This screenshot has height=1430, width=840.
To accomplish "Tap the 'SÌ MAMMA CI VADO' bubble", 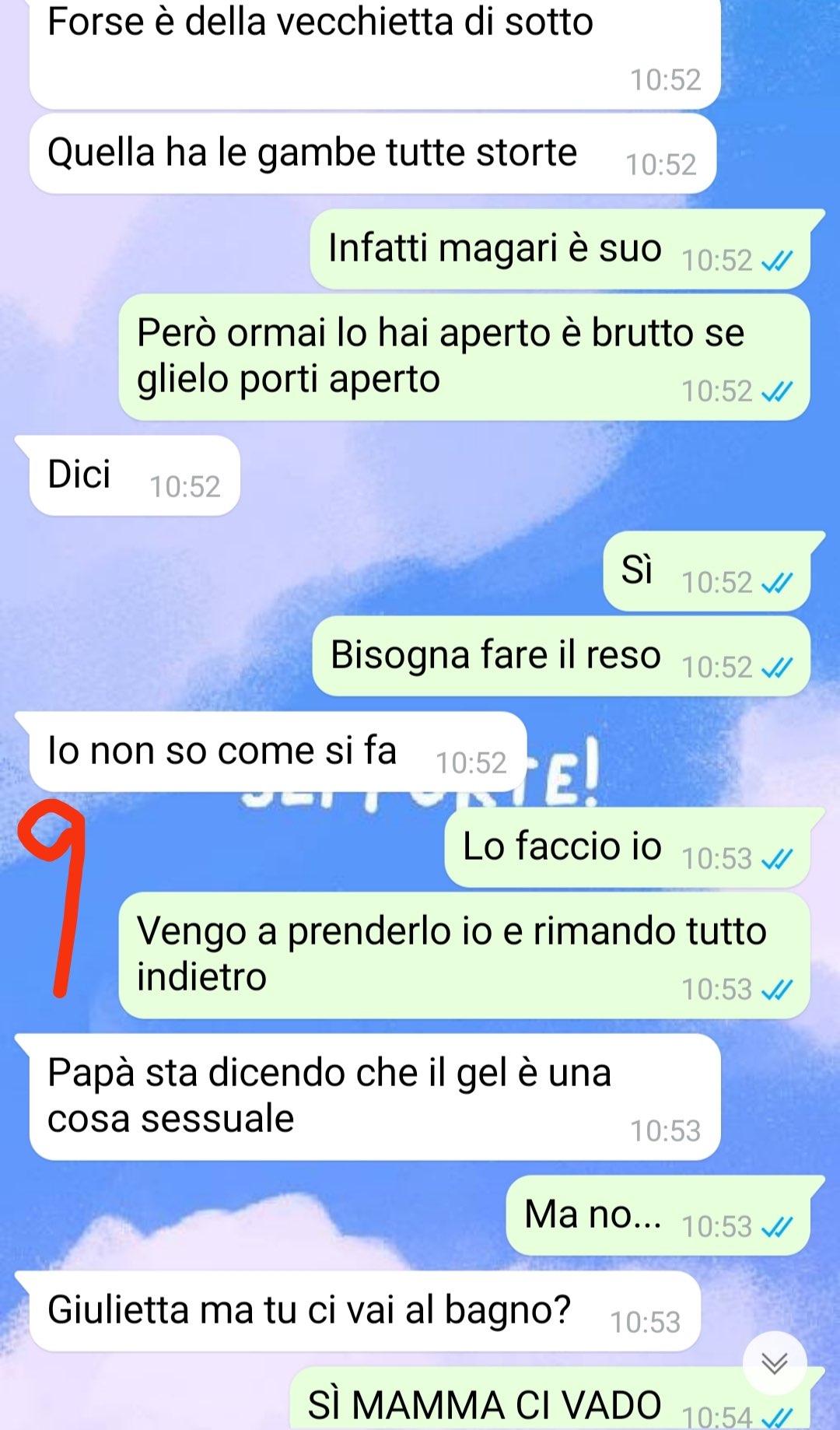I will [550, 1399].
